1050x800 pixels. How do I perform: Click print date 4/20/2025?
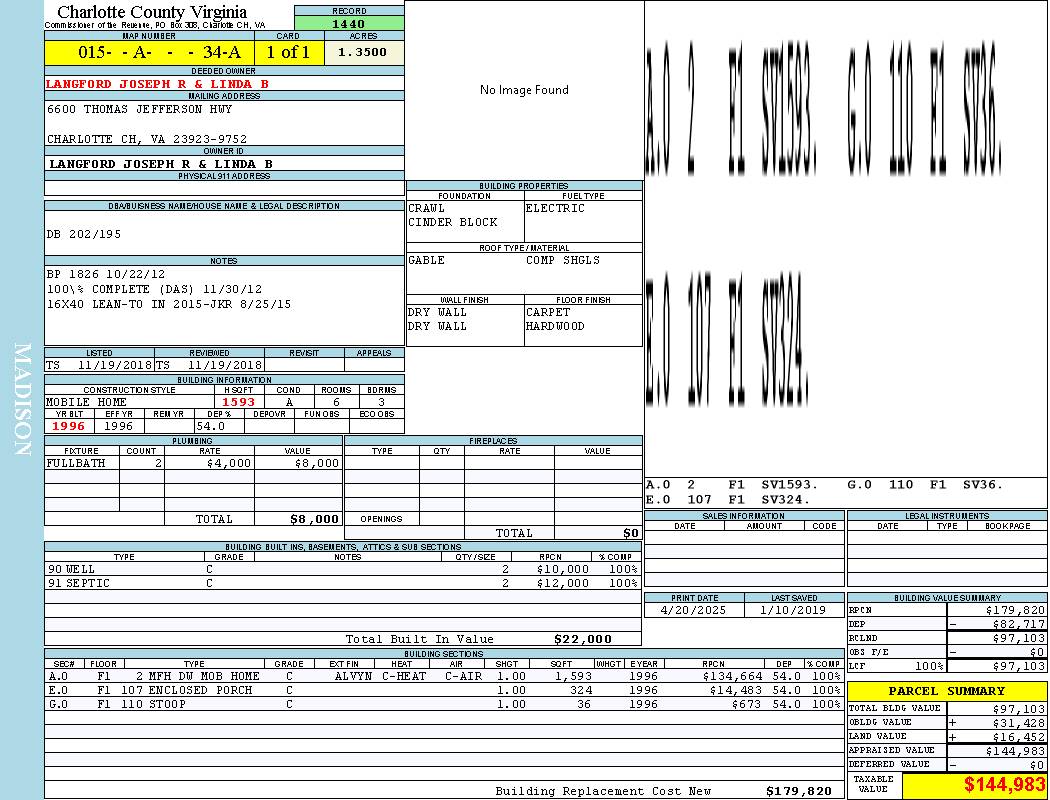click(693, 611)
